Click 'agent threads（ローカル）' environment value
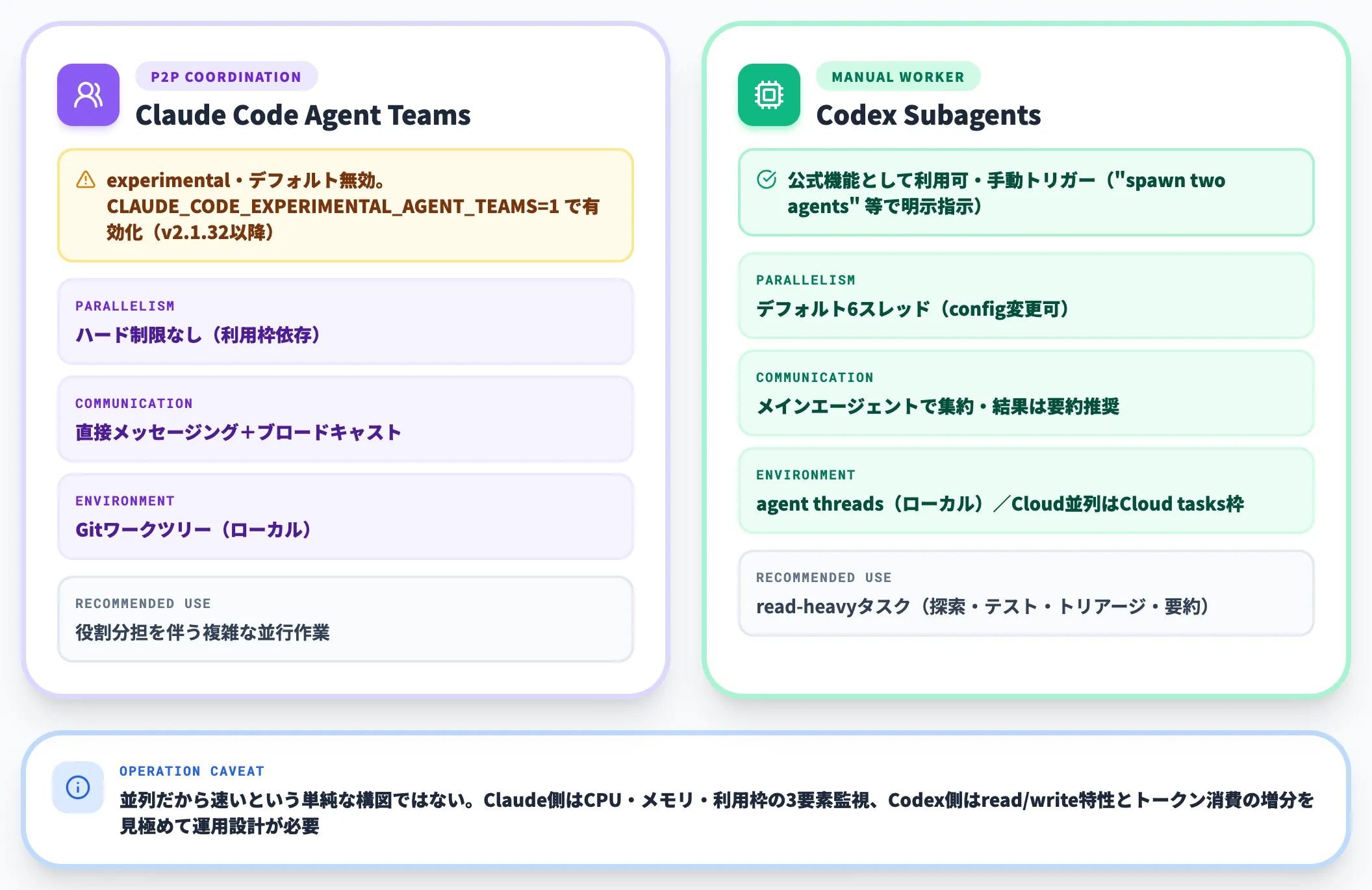 1000,504
